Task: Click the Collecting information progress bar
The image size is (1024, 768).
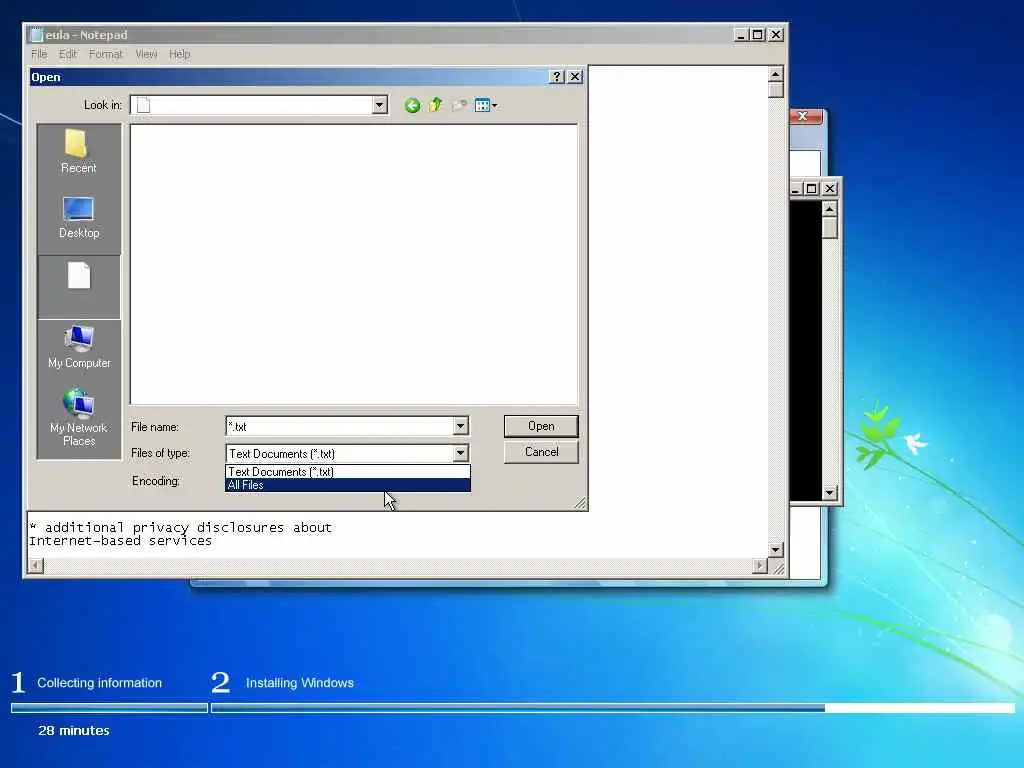Action: click(x=109, y=708)
